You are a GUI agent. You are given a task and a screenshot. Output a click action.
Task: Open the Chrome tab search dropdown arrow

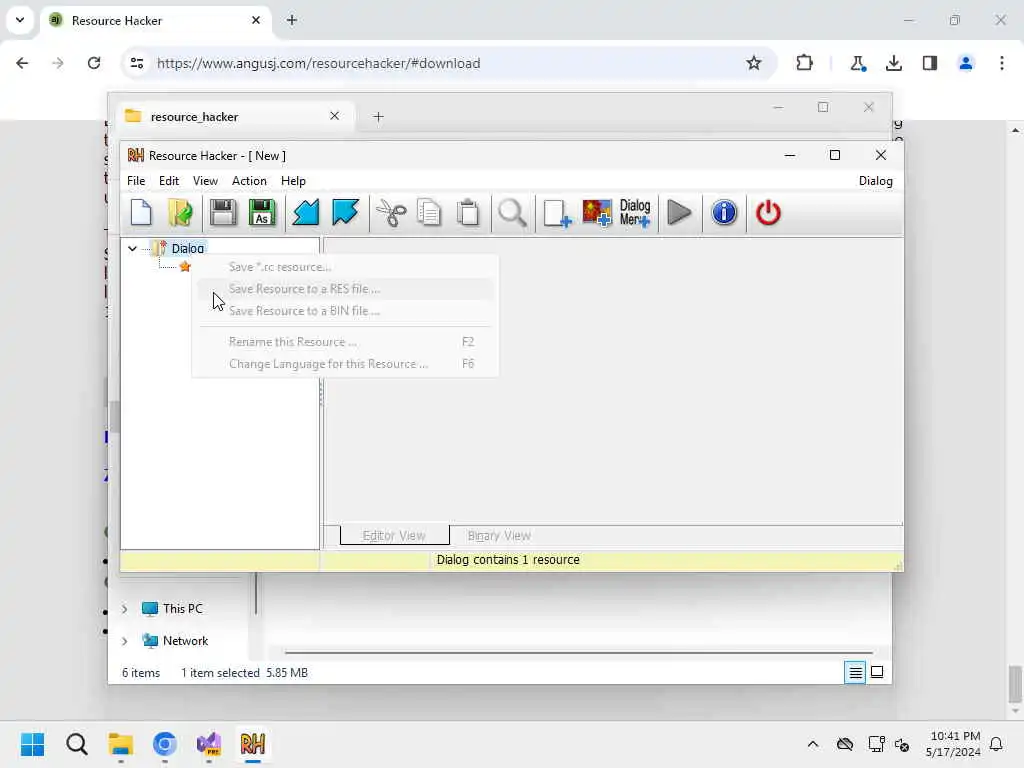20,20
